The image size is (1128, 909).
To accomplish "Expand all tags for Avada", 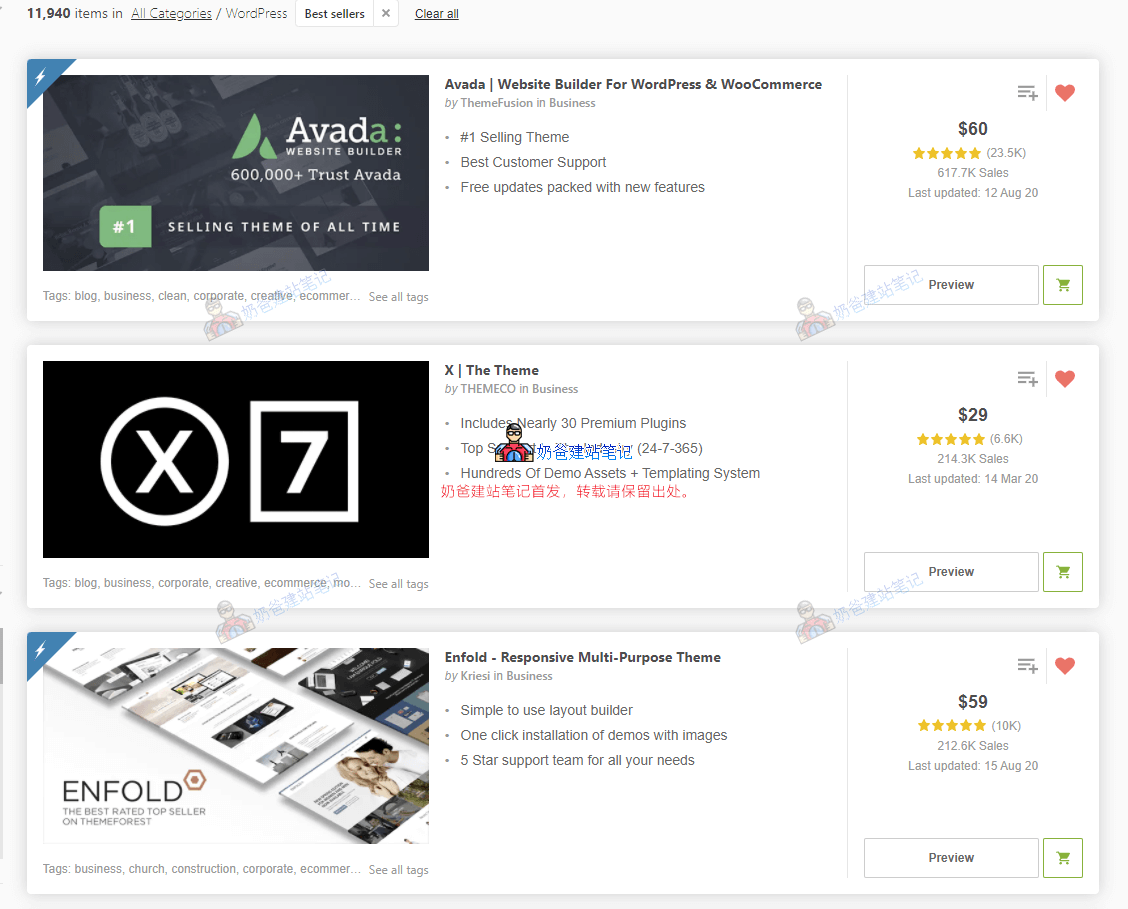I will [398, 297].
